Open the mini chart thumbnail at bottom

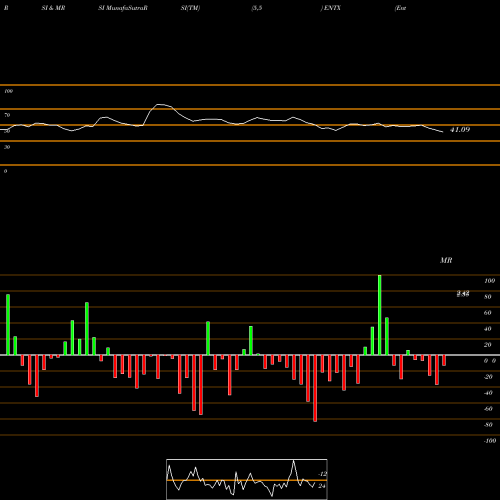pos(247,479)
